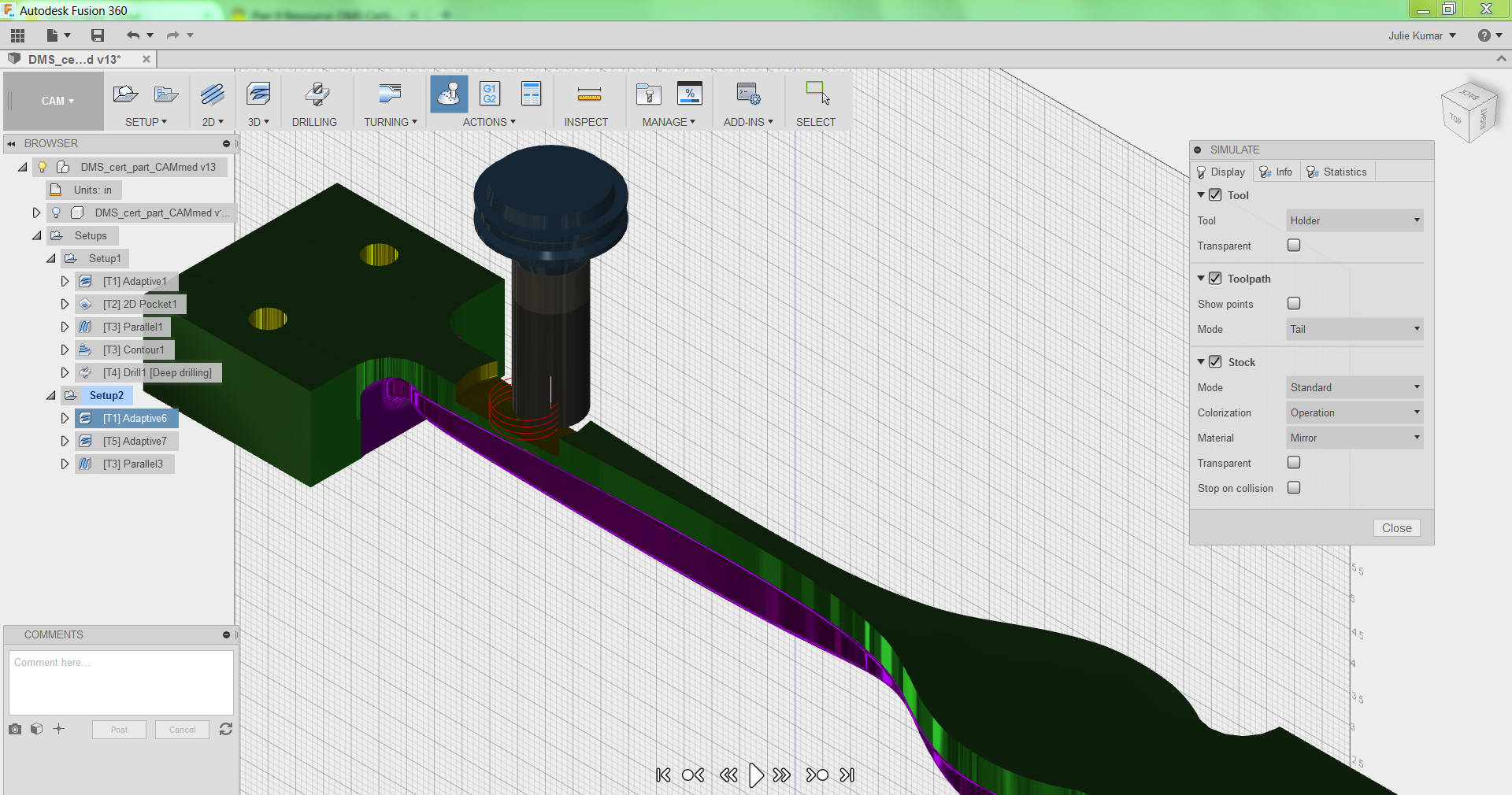Click the Task Manager percent icon
This screenshot has width=1512, height=795.
tap(690, 94)
